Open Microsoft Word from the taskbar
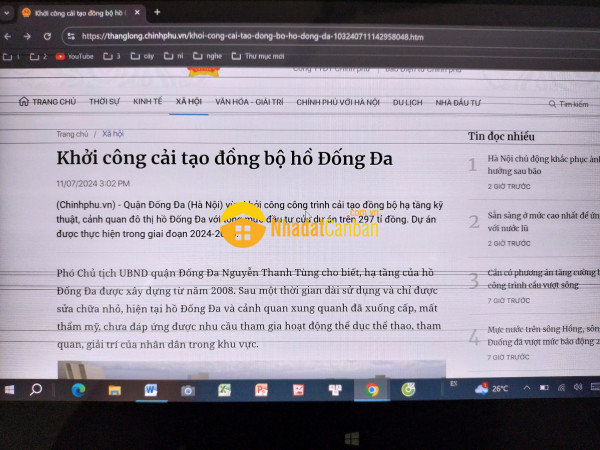 152,389
